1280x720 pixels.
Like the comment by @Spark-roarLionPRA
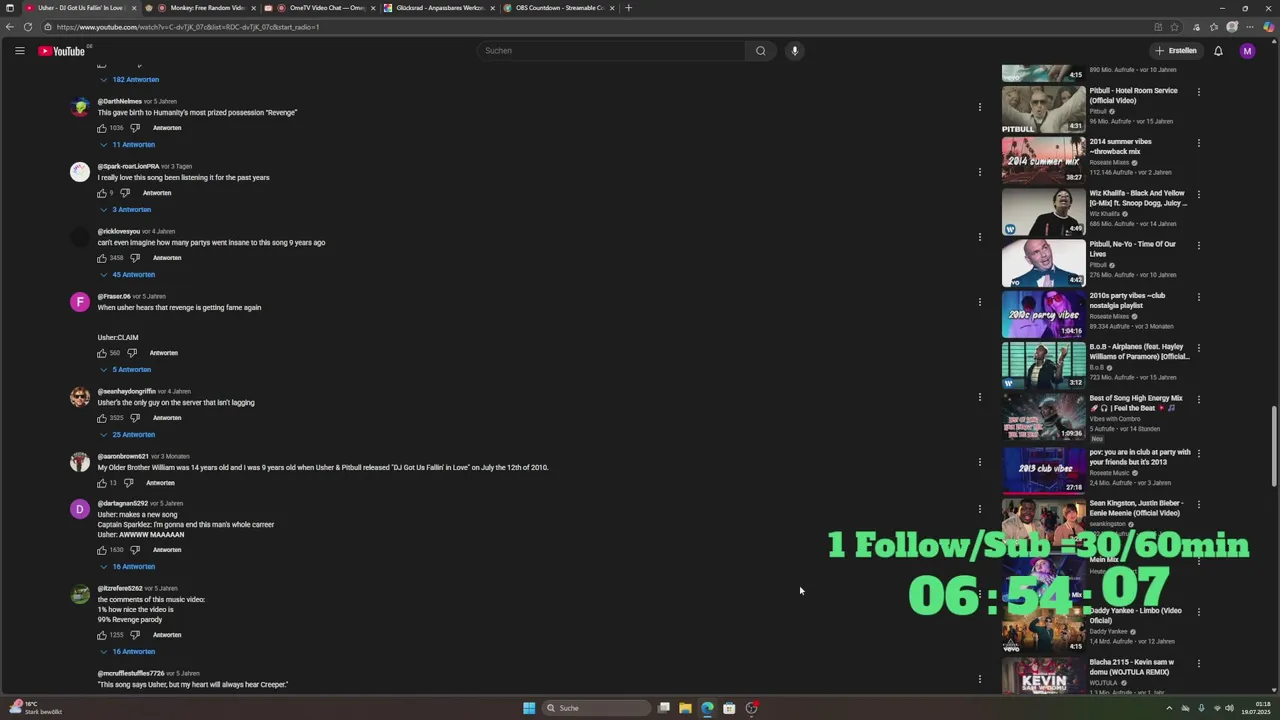101,193
